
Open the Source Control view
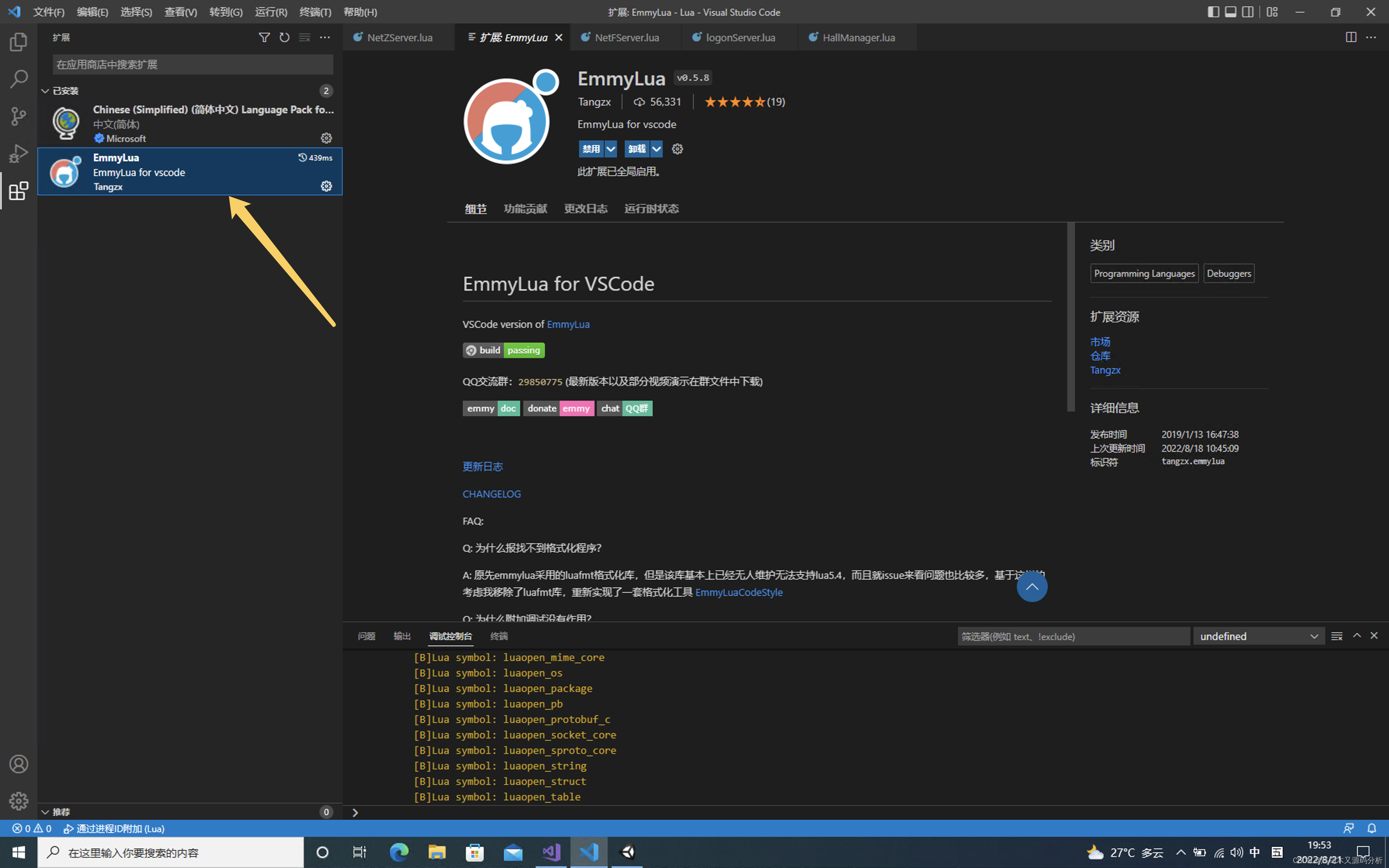[18, 116]
